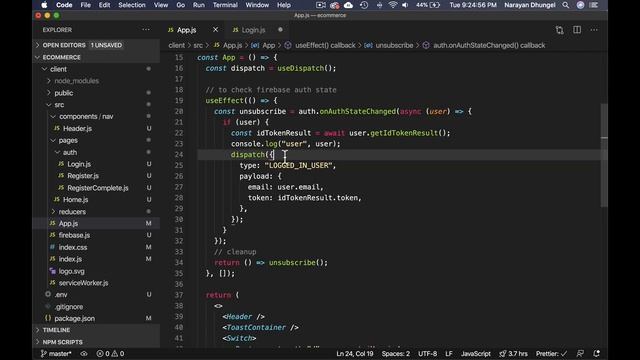The height and width of the screenshot is (360, 640).
Task: Open the Code application menu
Action: (64, 5)
